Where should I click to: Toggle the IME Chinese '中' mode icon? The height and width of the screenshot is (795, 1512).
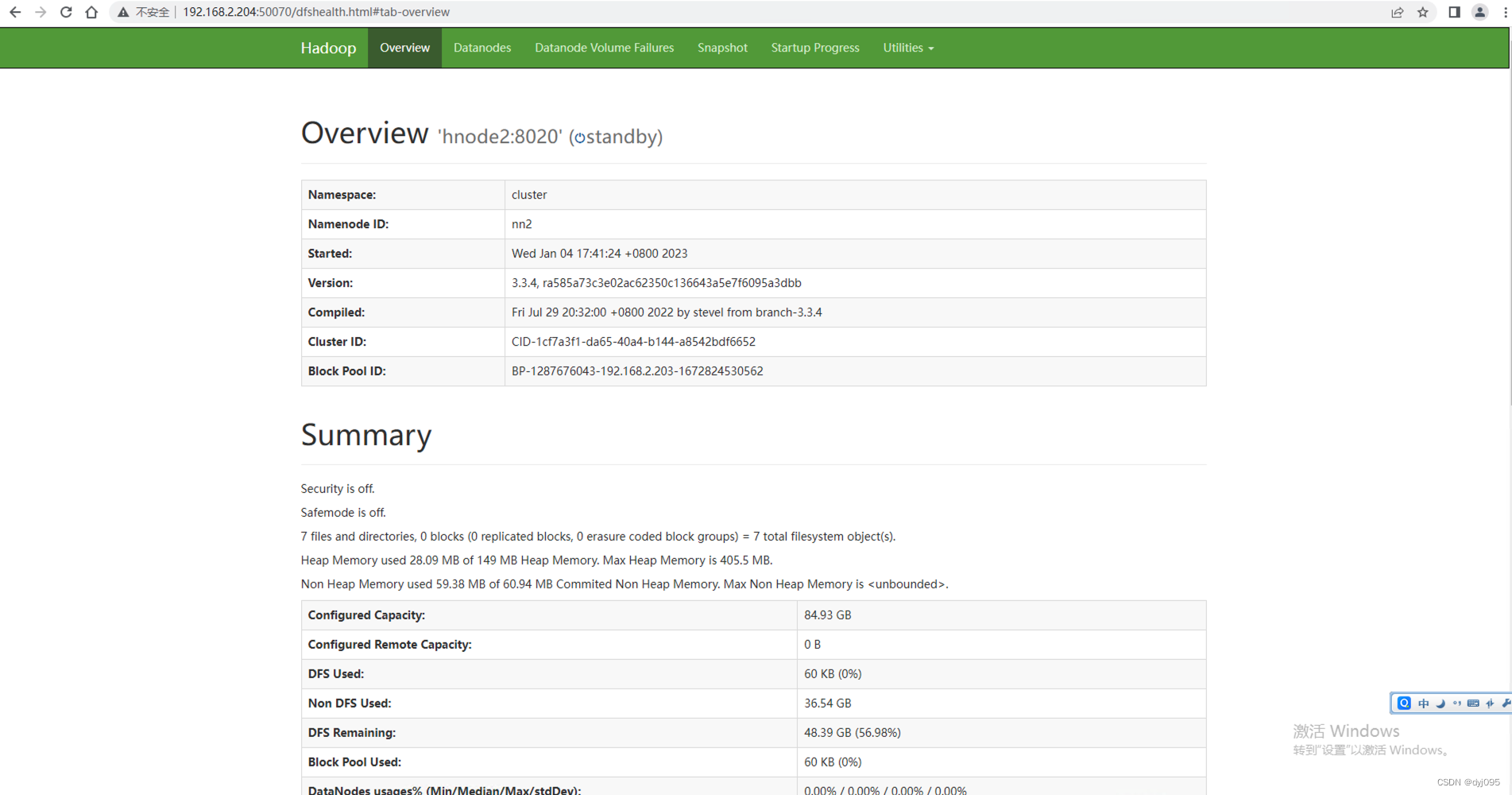point(1423,703)
